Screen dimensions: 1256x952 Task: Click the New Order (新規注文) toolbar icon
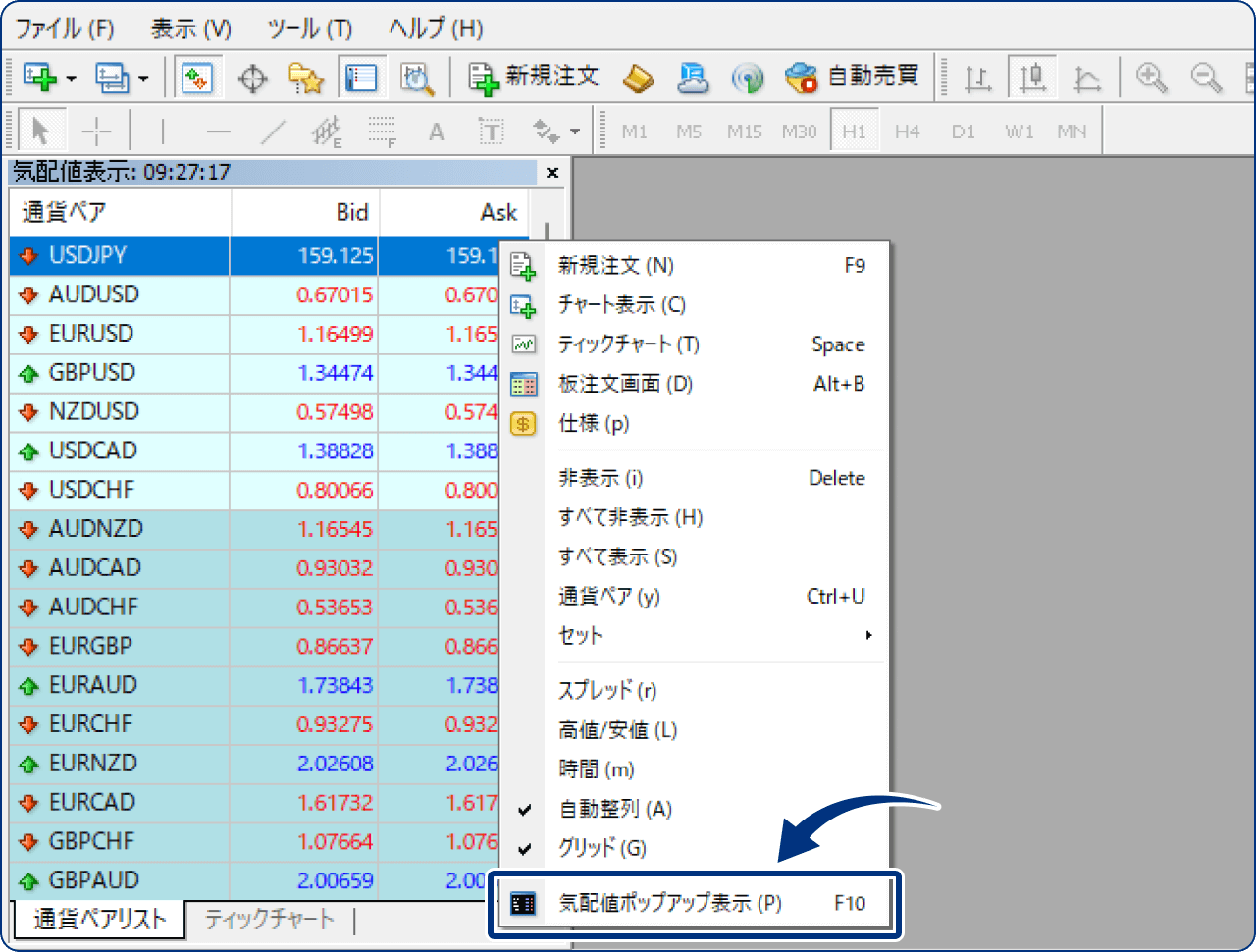484,77
